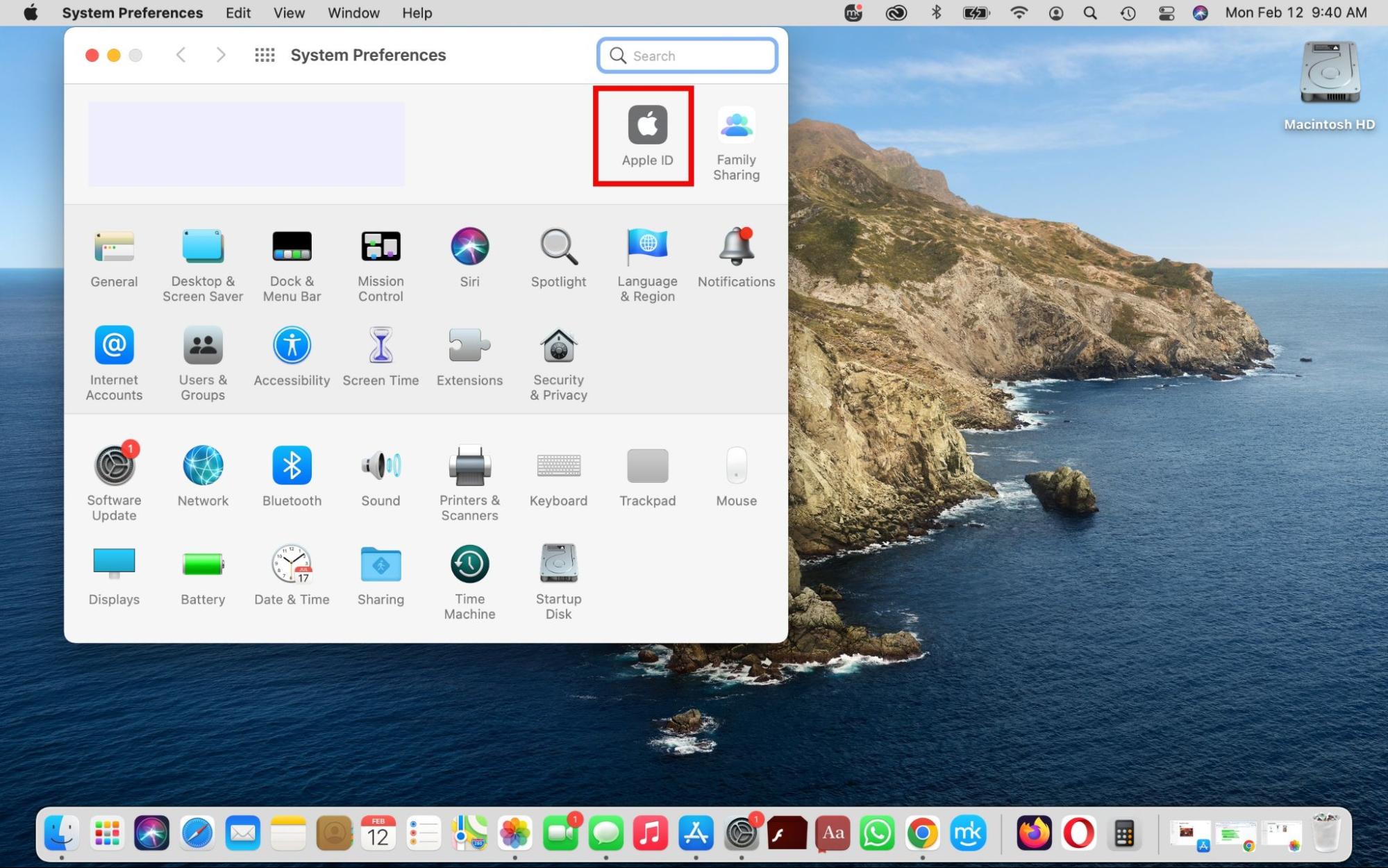The image size is (1388, 868).
Task: Open Dock & Menu Bar settings
Action: pos(292,265)
